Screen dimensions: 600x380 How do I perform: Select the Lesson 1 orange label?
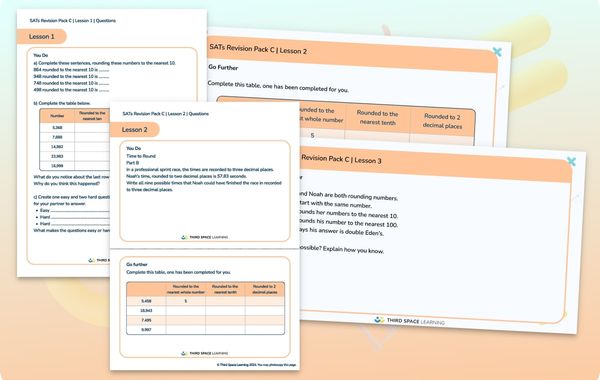(x=41, y=37)
